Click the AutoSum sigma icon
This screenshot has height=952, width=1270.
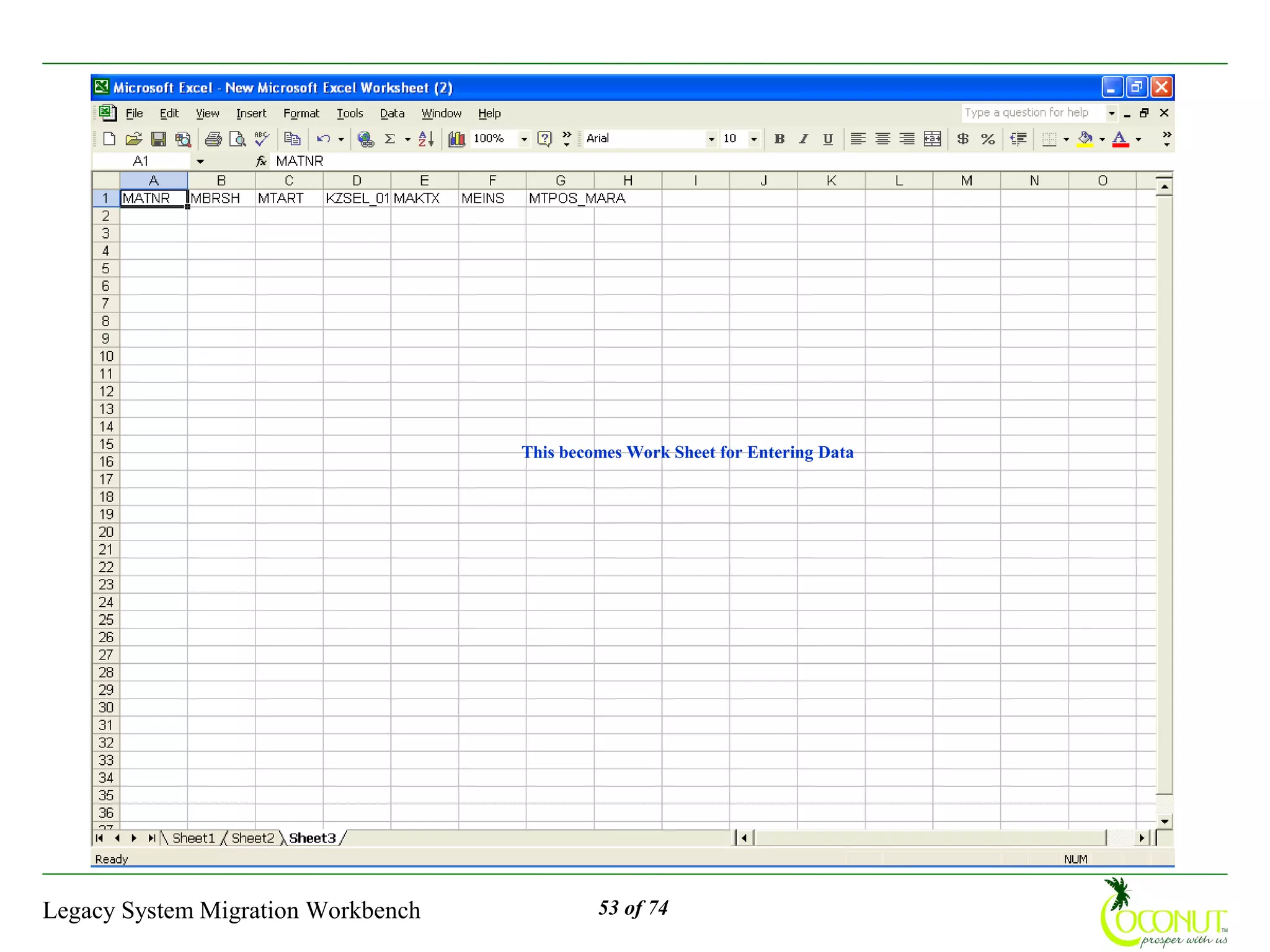[x=390, y=139]
